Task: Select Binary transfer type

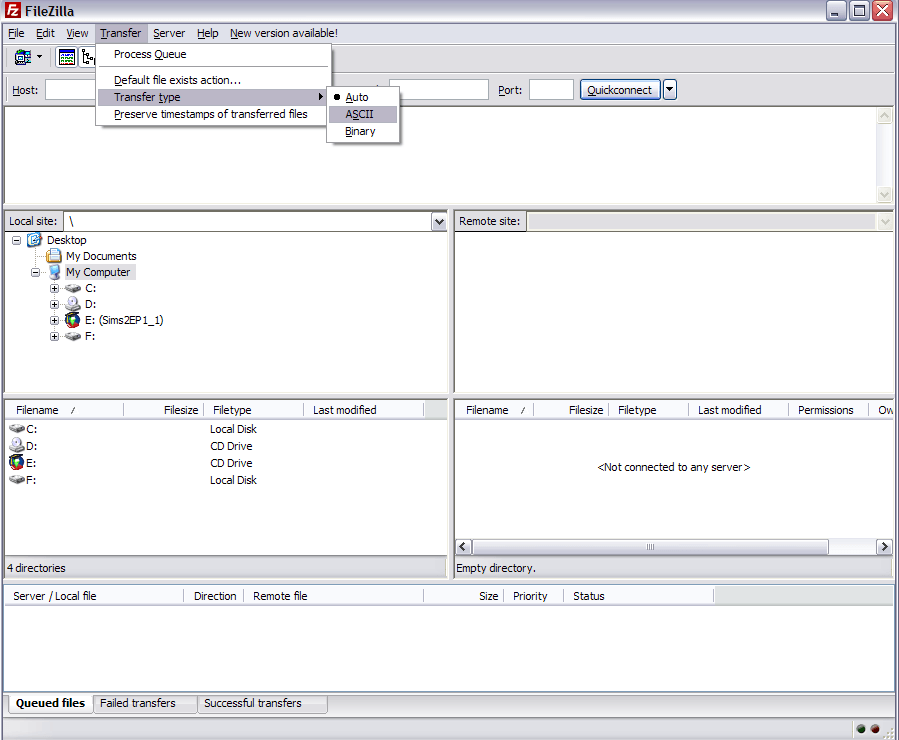Action: pos(363,131)
